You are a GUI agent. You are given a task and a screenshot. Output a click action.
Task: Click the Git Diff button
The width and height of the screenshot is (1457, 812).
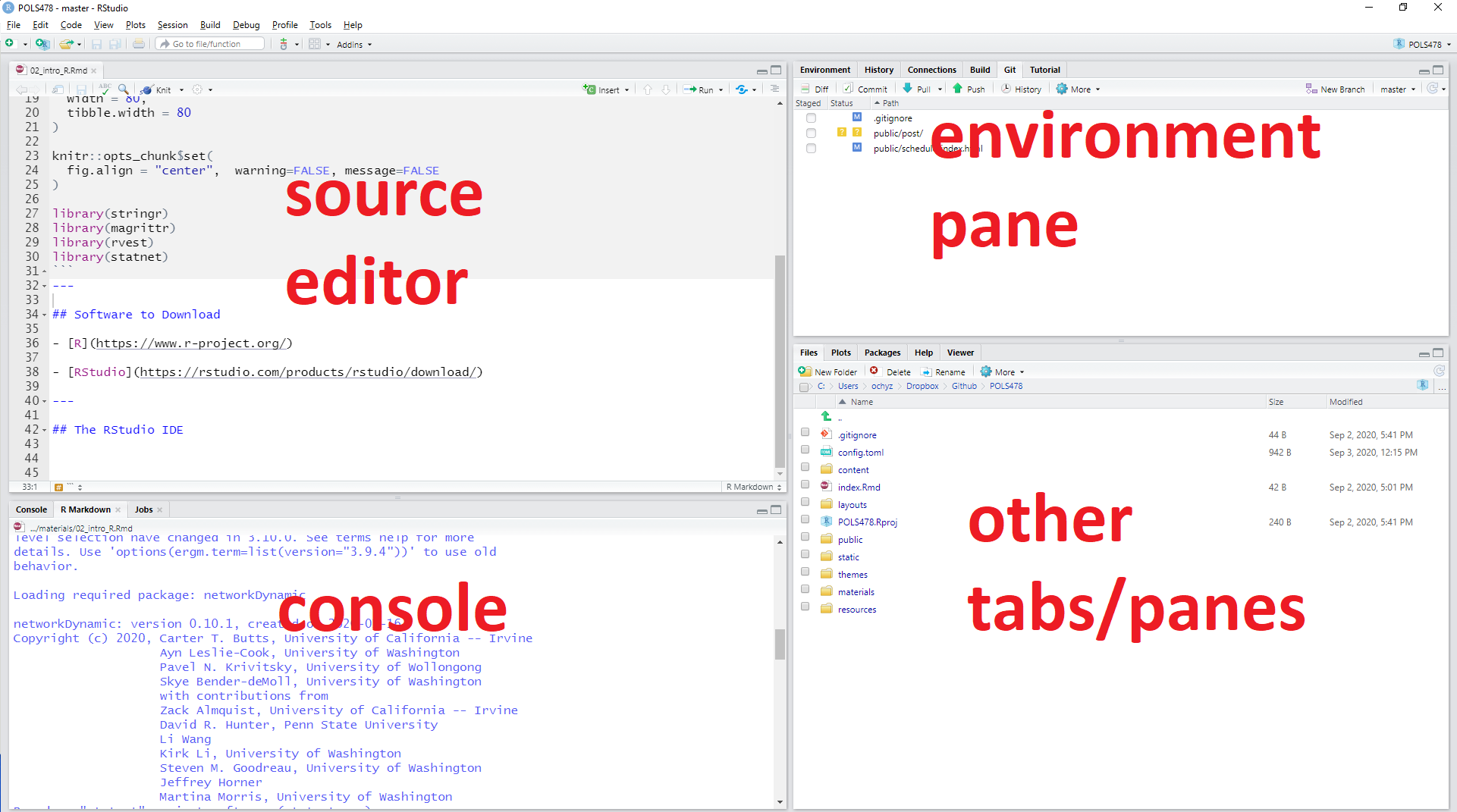pyautogui.click(x=815, y=89)
